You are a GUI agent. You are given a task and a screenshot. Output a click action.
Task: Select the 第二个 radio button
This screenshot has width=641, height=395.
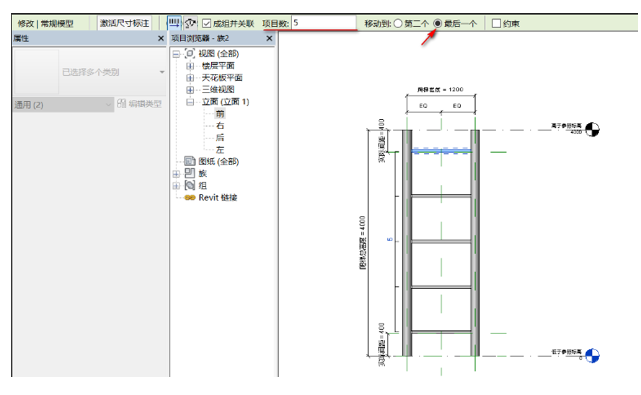pyautogui.click(x=398, y=23)
